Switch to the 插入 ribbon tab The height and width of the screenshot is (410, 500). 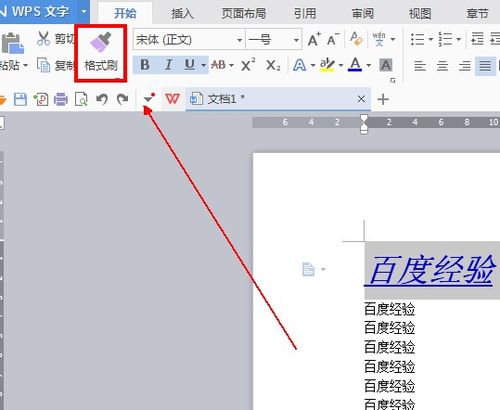[x=182, y=14]
